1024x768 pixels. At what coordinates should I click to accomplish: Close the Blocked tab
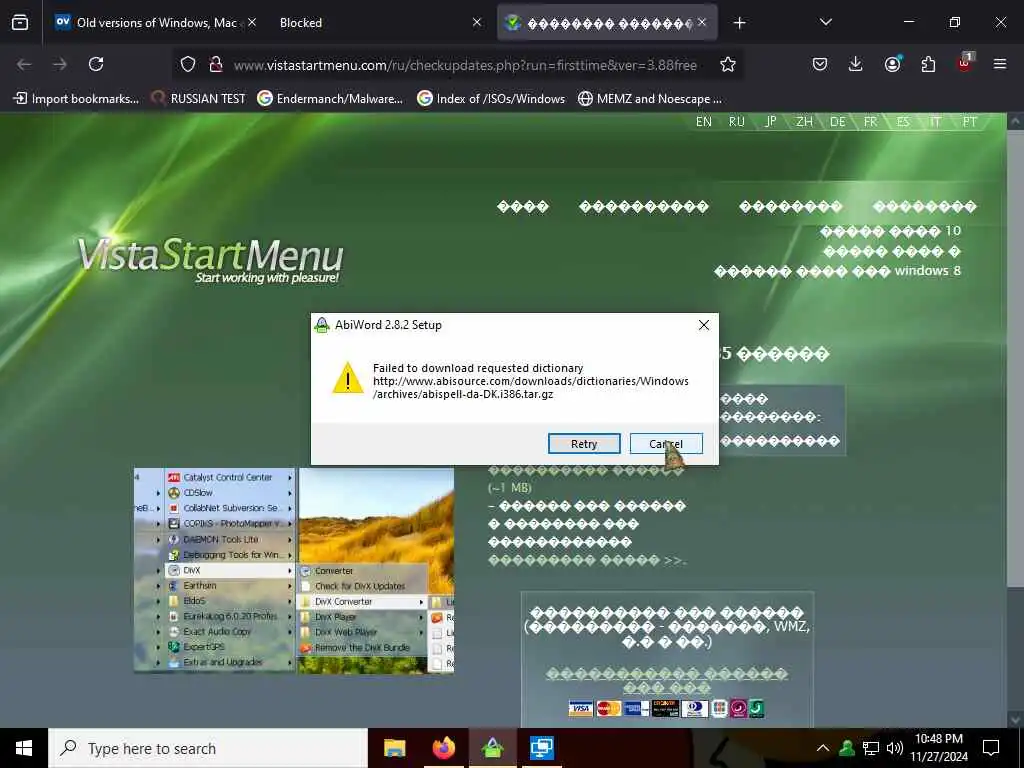(477, 22)
